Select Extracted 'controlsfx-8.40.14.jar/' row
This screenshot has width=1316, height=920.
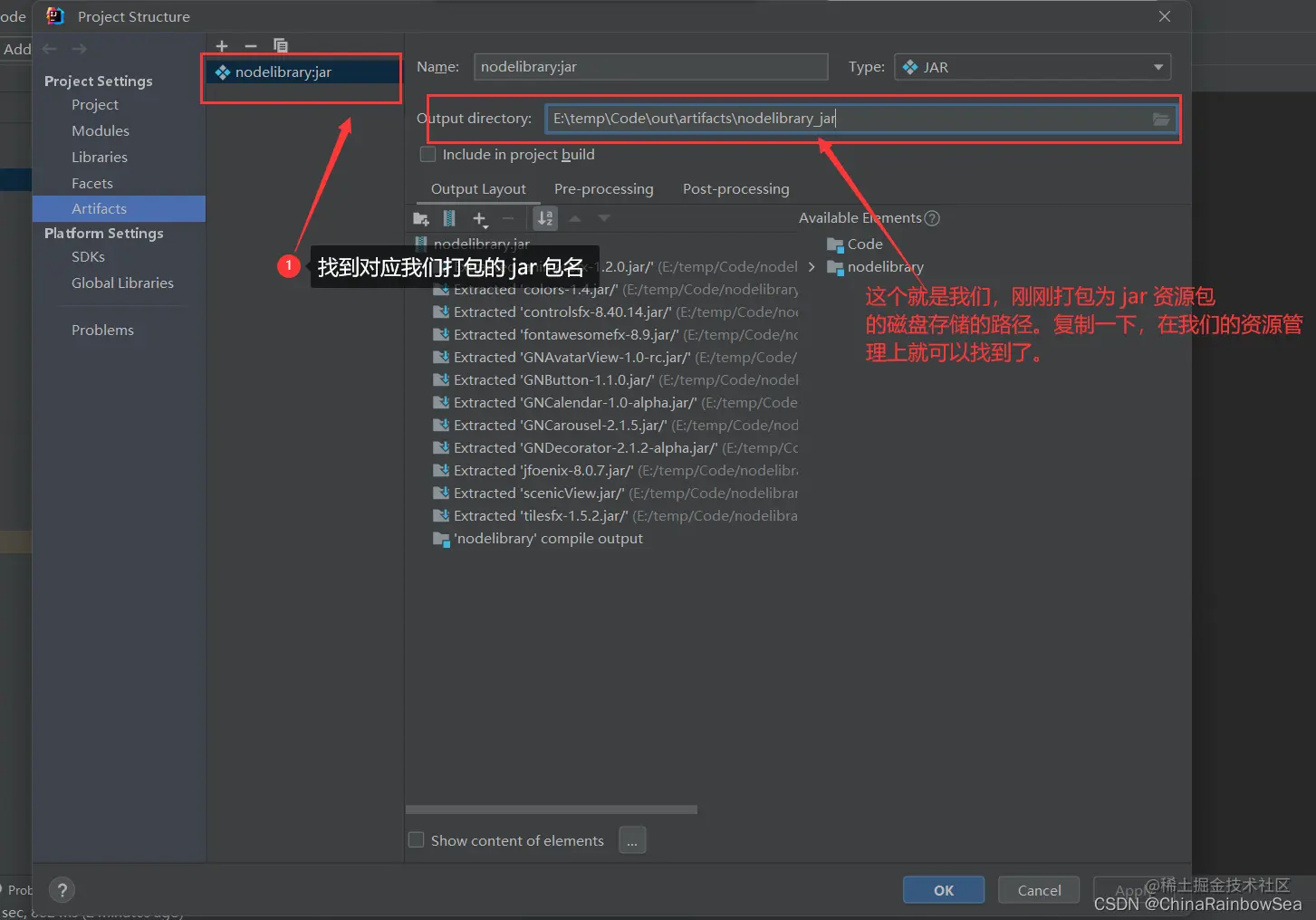(x=616, y=312)
